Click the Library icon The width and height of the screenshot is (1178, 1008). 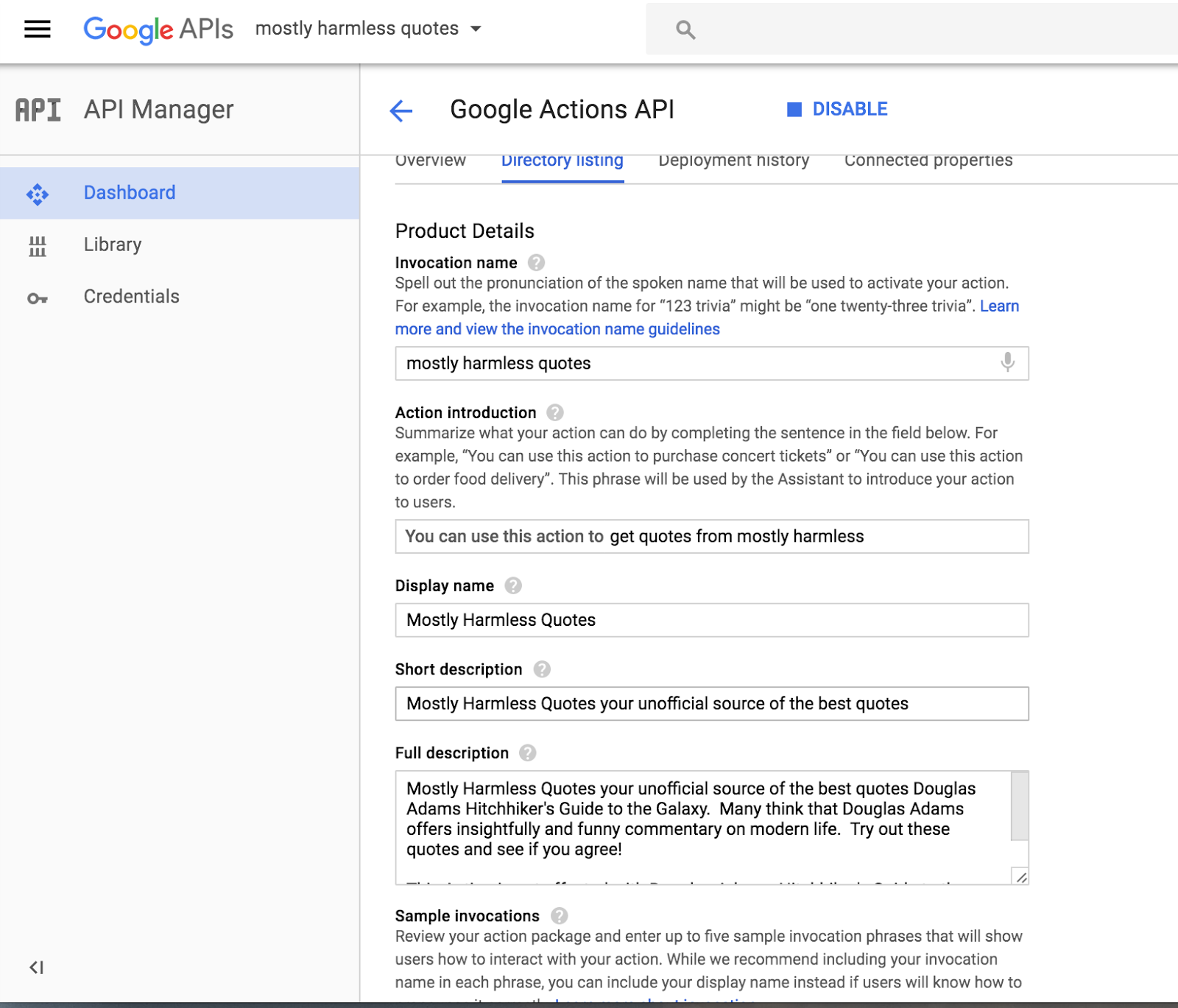(x=38, y=244)
